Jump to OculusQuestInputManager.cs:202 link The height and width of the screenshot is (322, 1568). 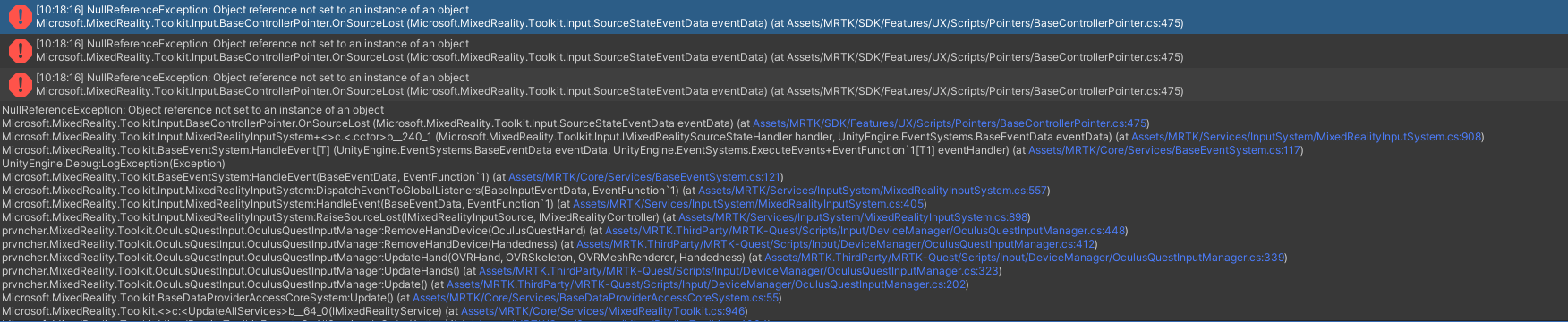(x=706, y=284)
